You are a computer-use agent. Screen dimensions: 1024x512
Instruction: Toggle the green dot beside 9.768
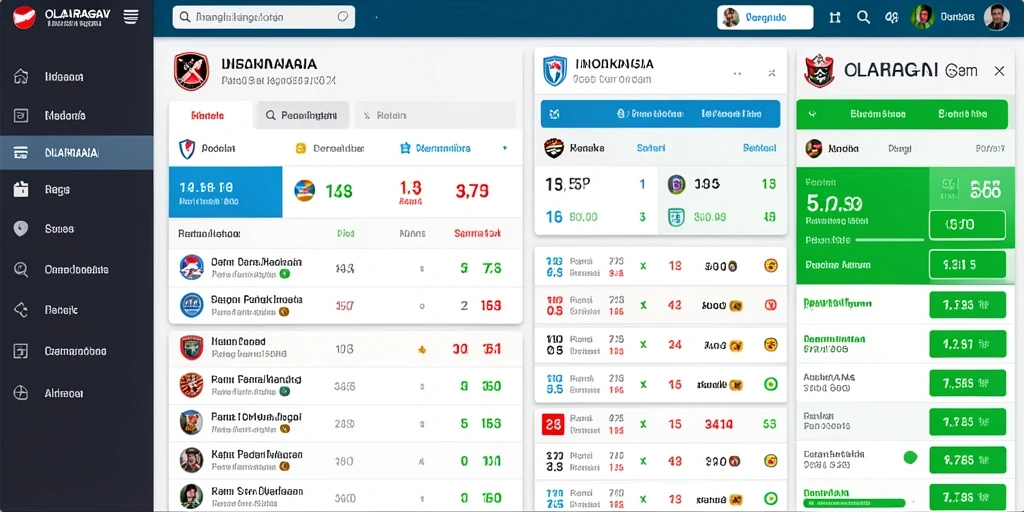910,458
